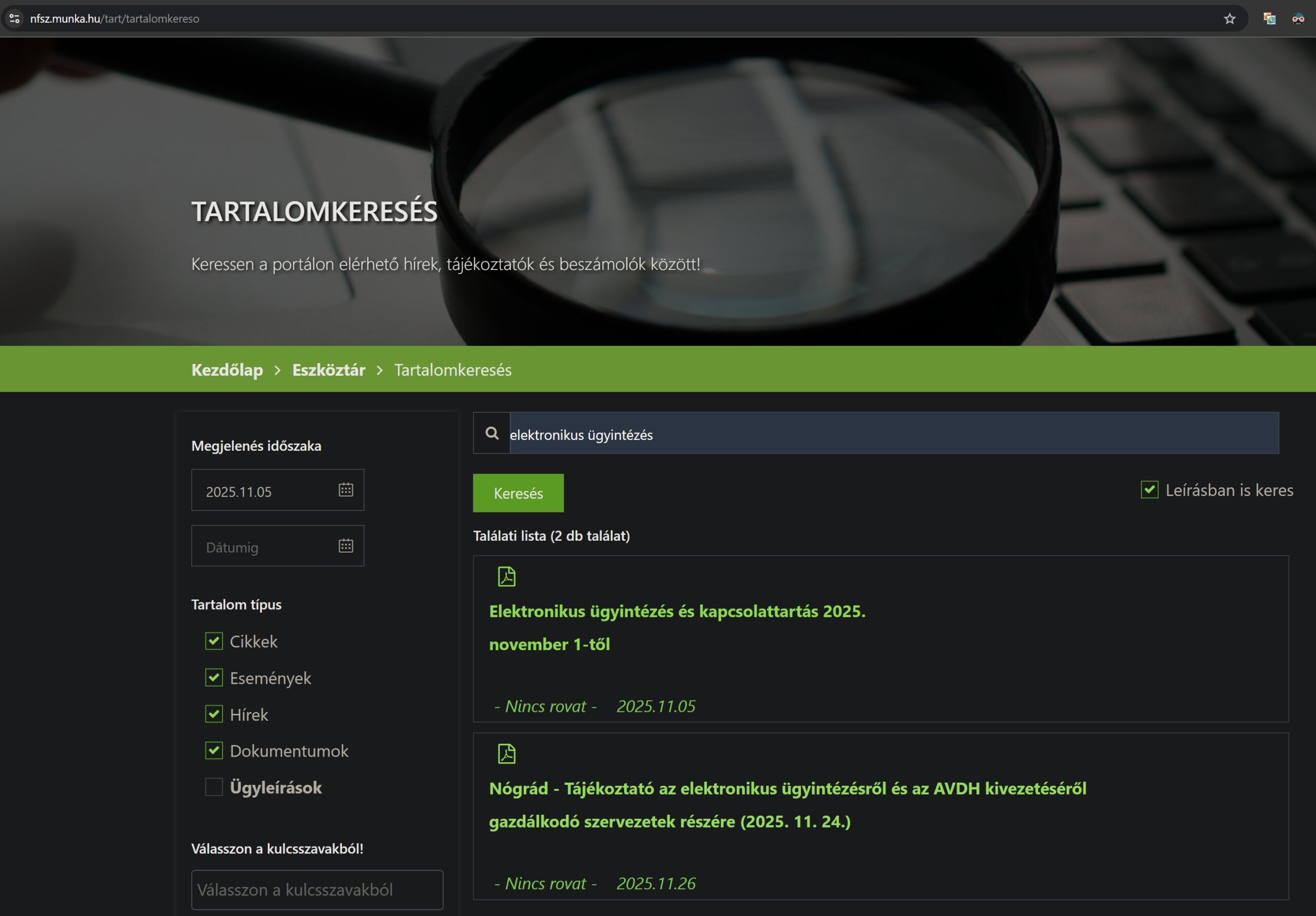
Task: Click the translate extension icon in browser toolbar
Action: 1269,19
